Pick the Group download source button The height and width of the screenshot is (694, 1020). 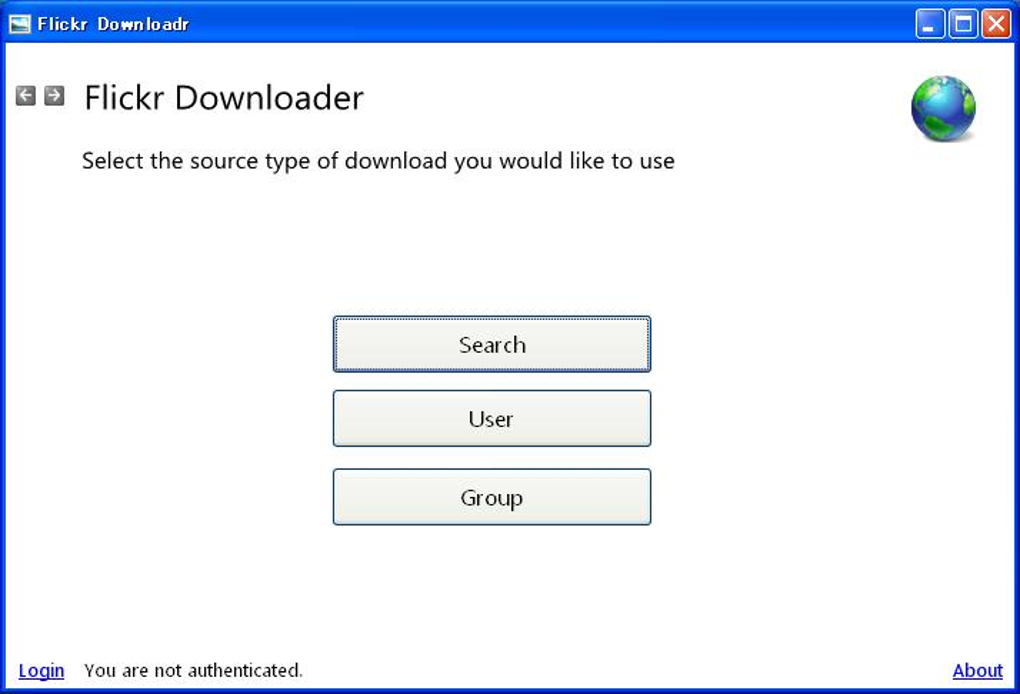coord(492,497)
